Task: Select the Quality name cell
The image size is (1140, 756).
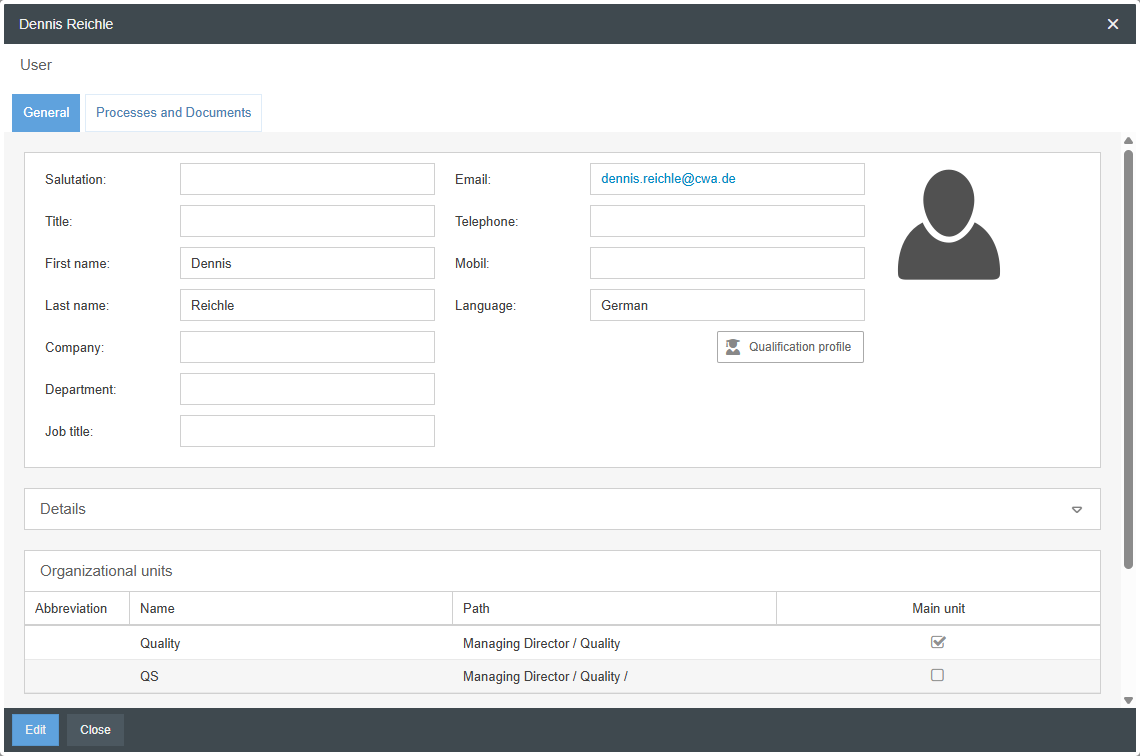Action: [291, 643]
